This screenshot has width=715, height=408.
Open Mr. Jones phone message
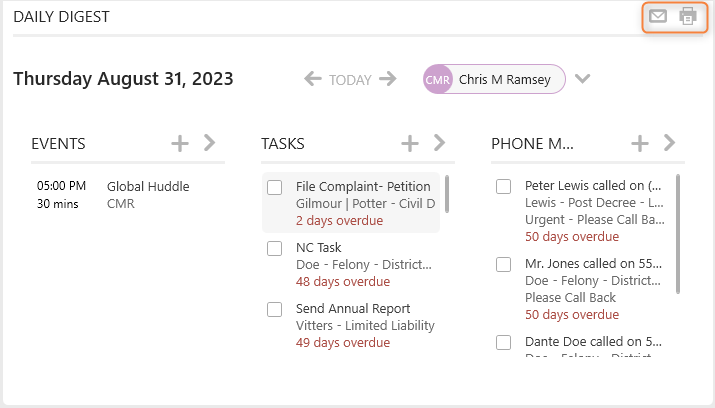coord(593,263)
